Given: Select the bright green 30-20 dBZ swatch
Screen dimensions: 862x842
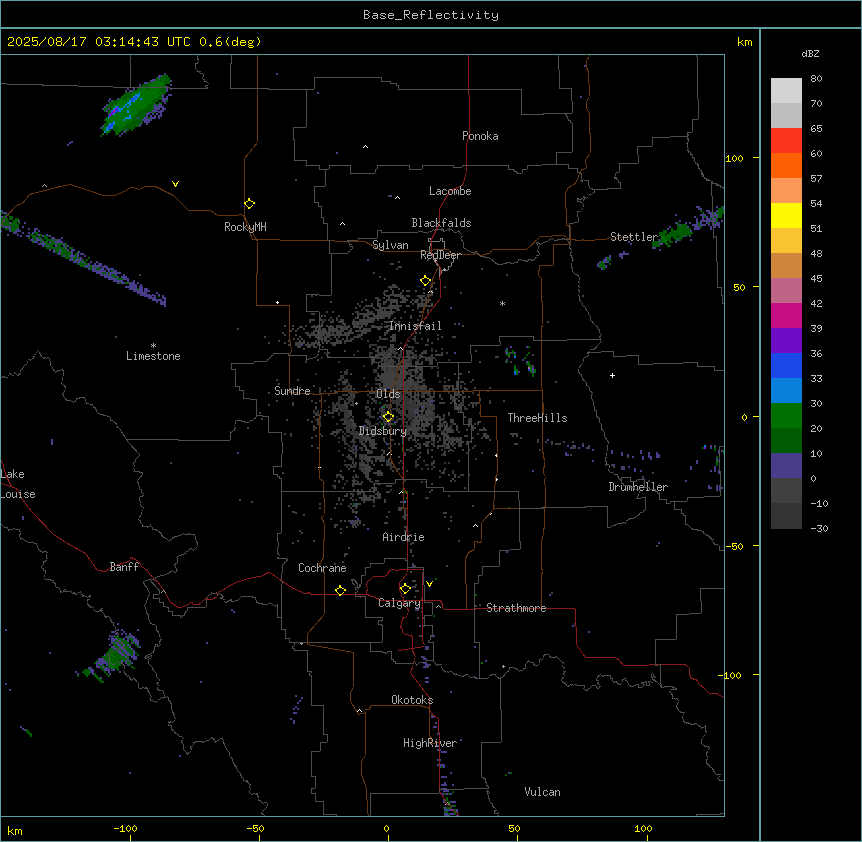Looking at the screenshot, I should point(786,416).
